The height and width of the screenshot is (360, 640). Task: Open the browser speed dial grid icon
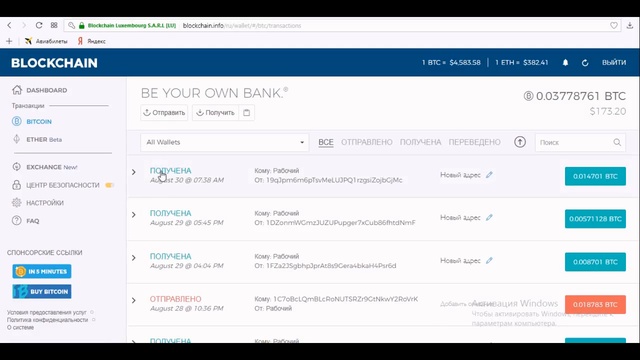(54, 25)
